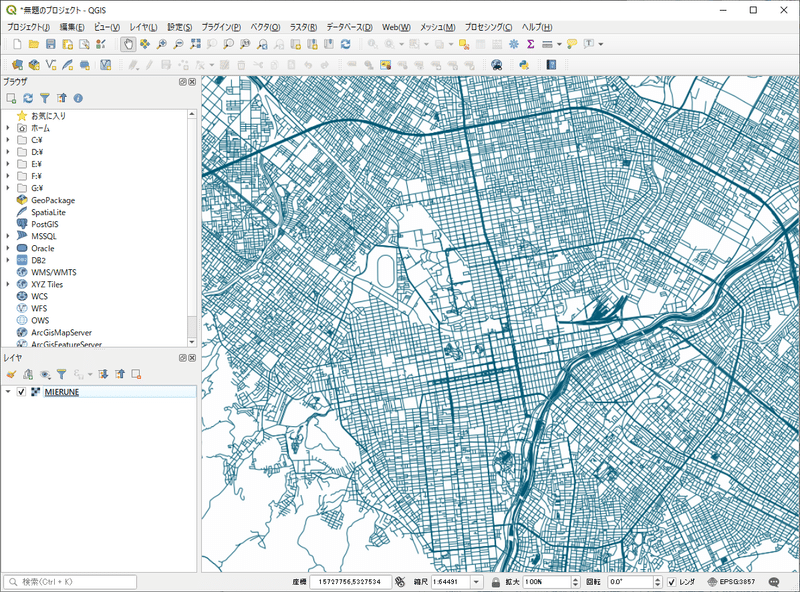The image size is (800, 592).
Task: Click the Add Group icon in Layers panel
Action: (28, 375)
